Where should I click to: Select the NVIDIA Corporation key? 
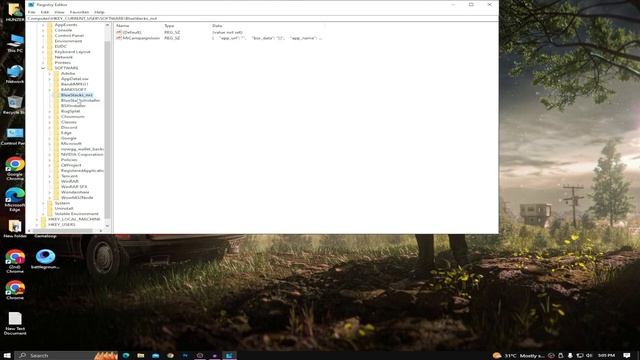coord(82,154)
